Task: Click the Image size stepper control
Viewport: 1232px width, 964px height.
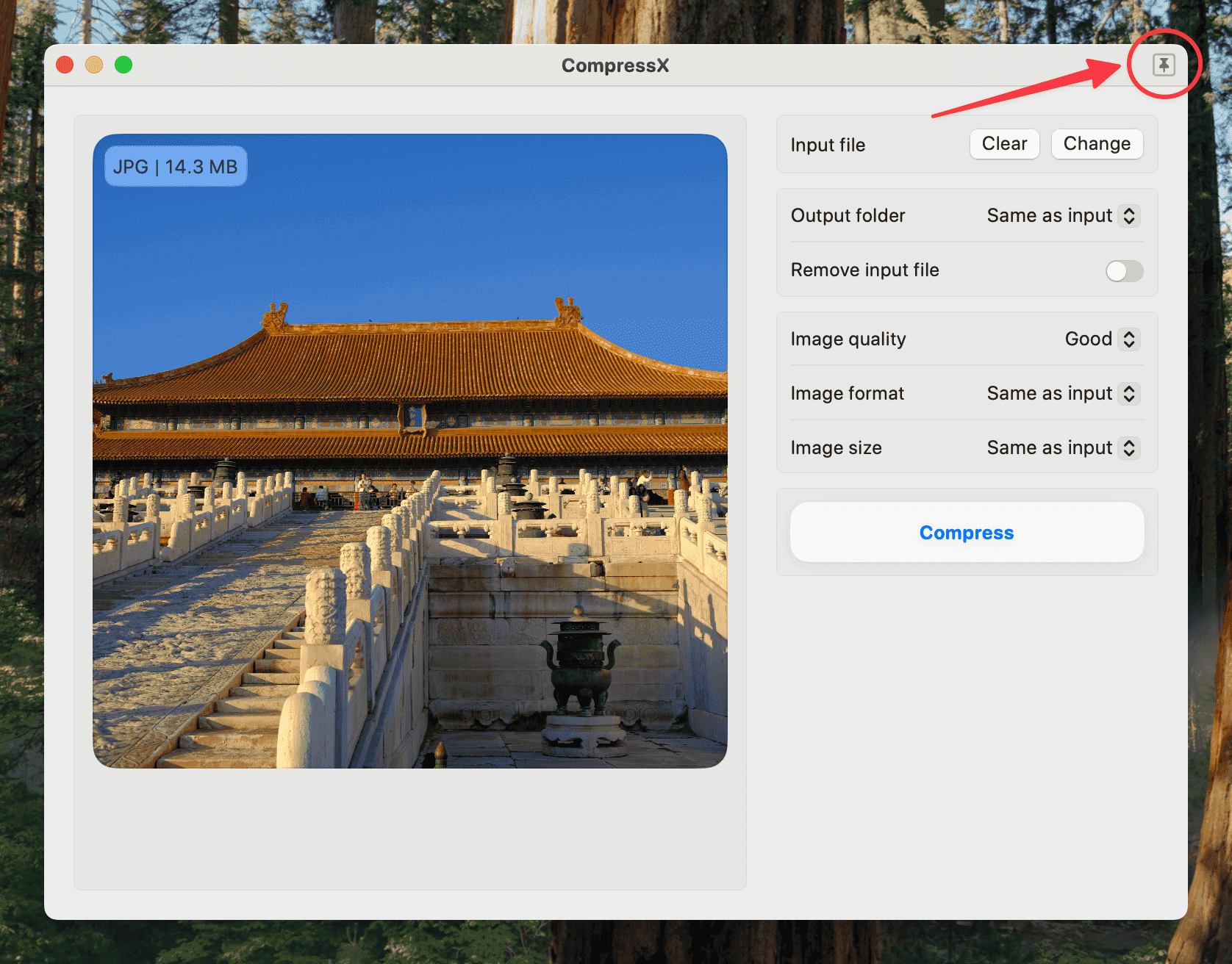Action: [x=1129, y=447]
